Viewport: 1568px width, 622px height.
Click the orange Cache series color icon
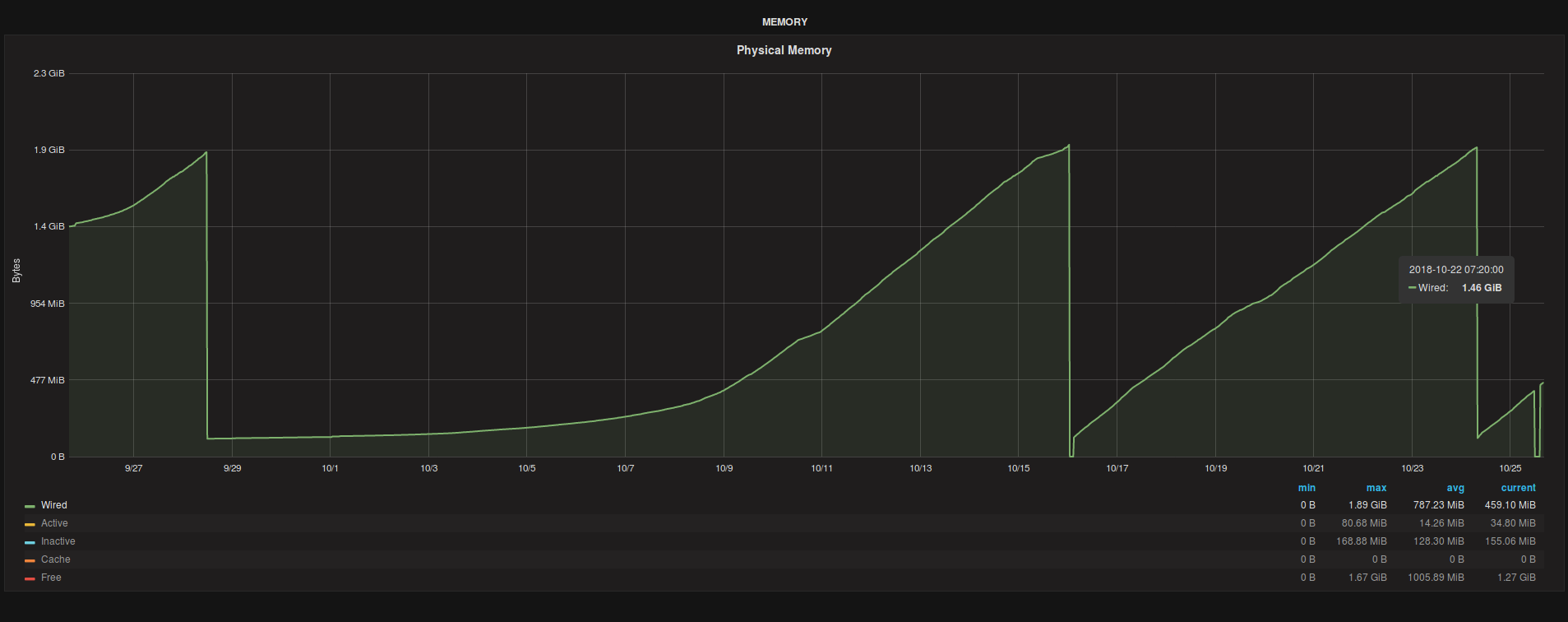point(30,560)
